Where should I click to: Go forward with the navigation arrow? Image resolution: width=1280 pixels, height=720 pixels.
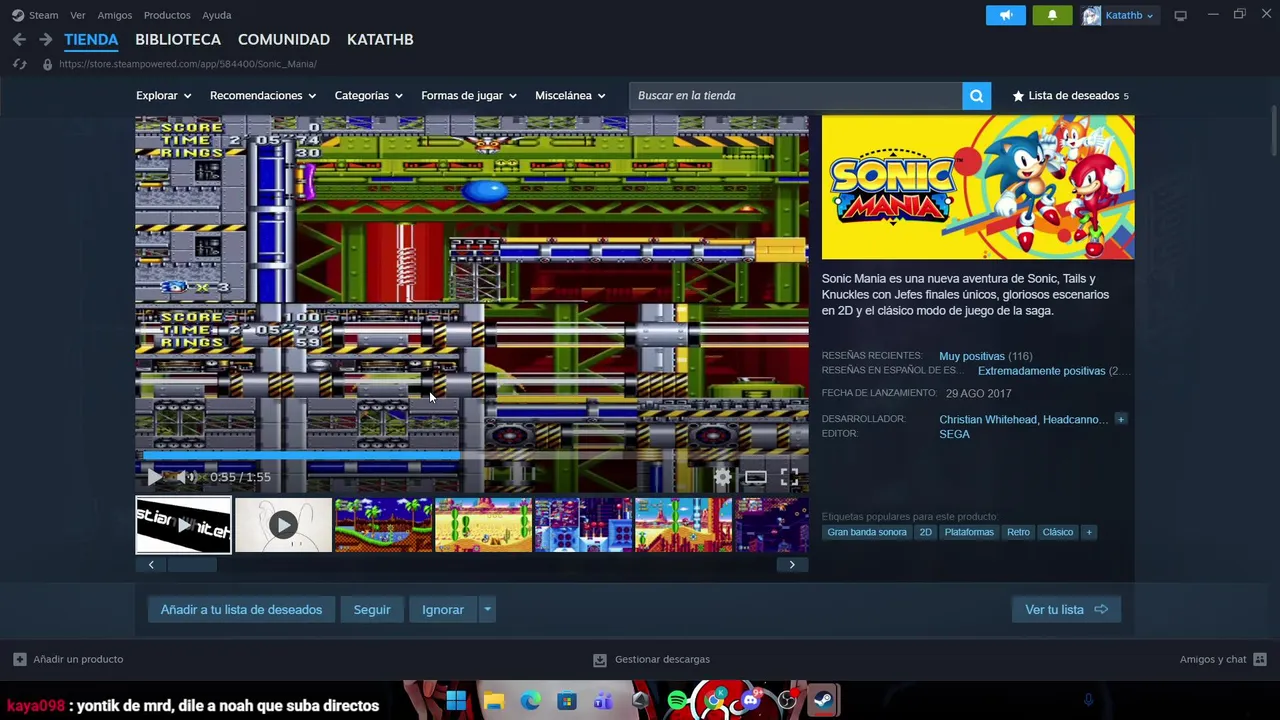pos(45,39)
